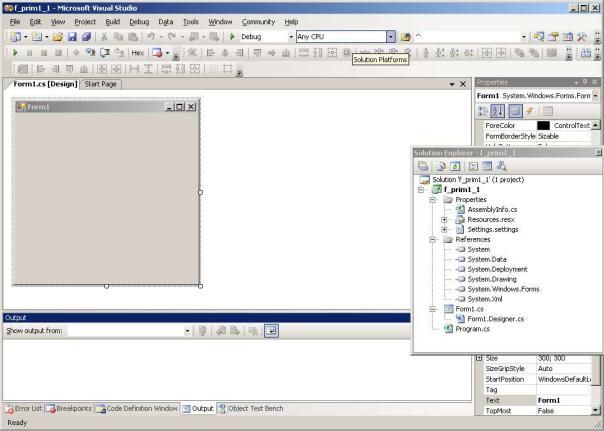Select Program.cs in Solution Explorer
Viewport: 604px width, 431px height.
coord(472,329)
